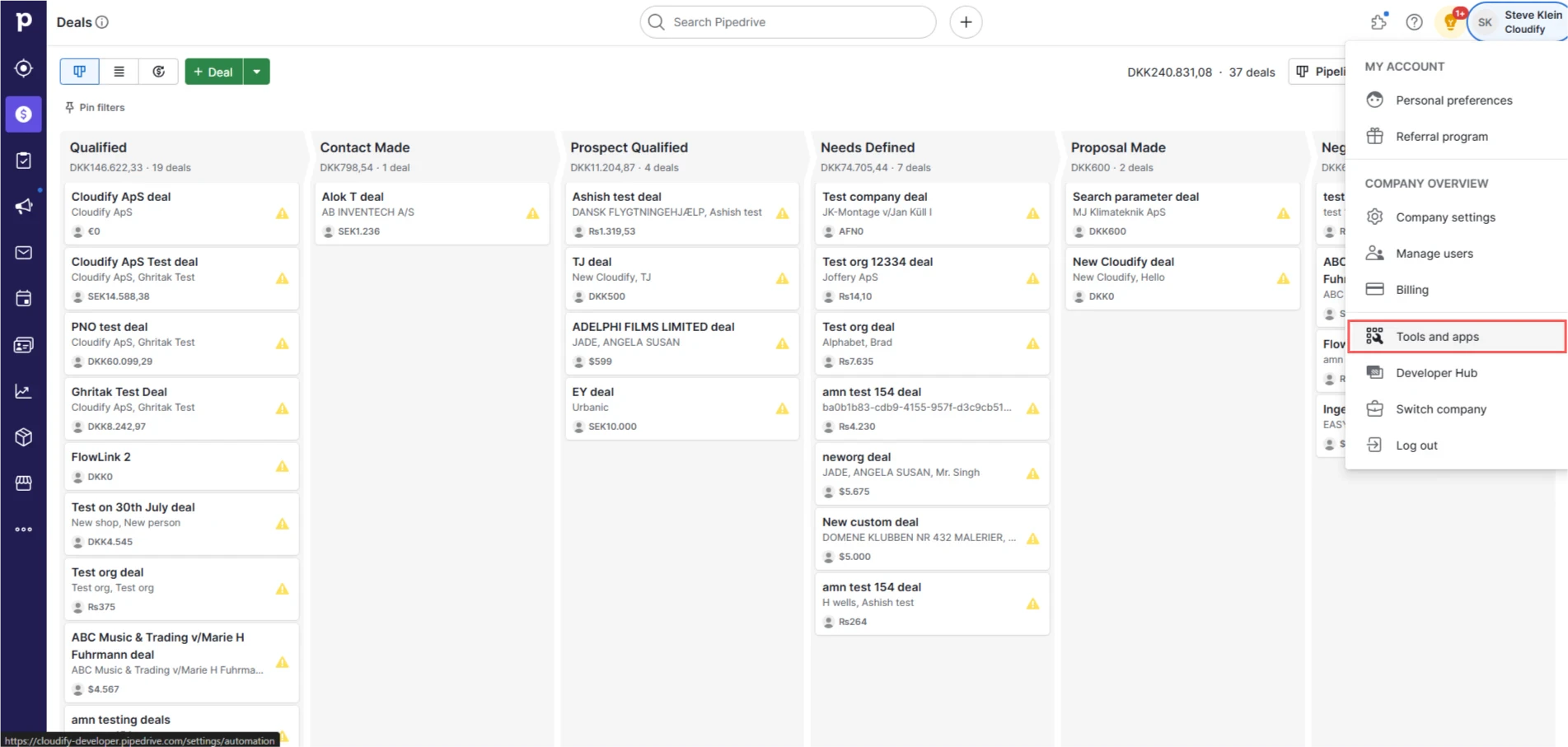The height and width of the screenshot is (747, 1568).
Task: Select Manage users in menu
Action: pyautogui.click(x=1457, y=254)
